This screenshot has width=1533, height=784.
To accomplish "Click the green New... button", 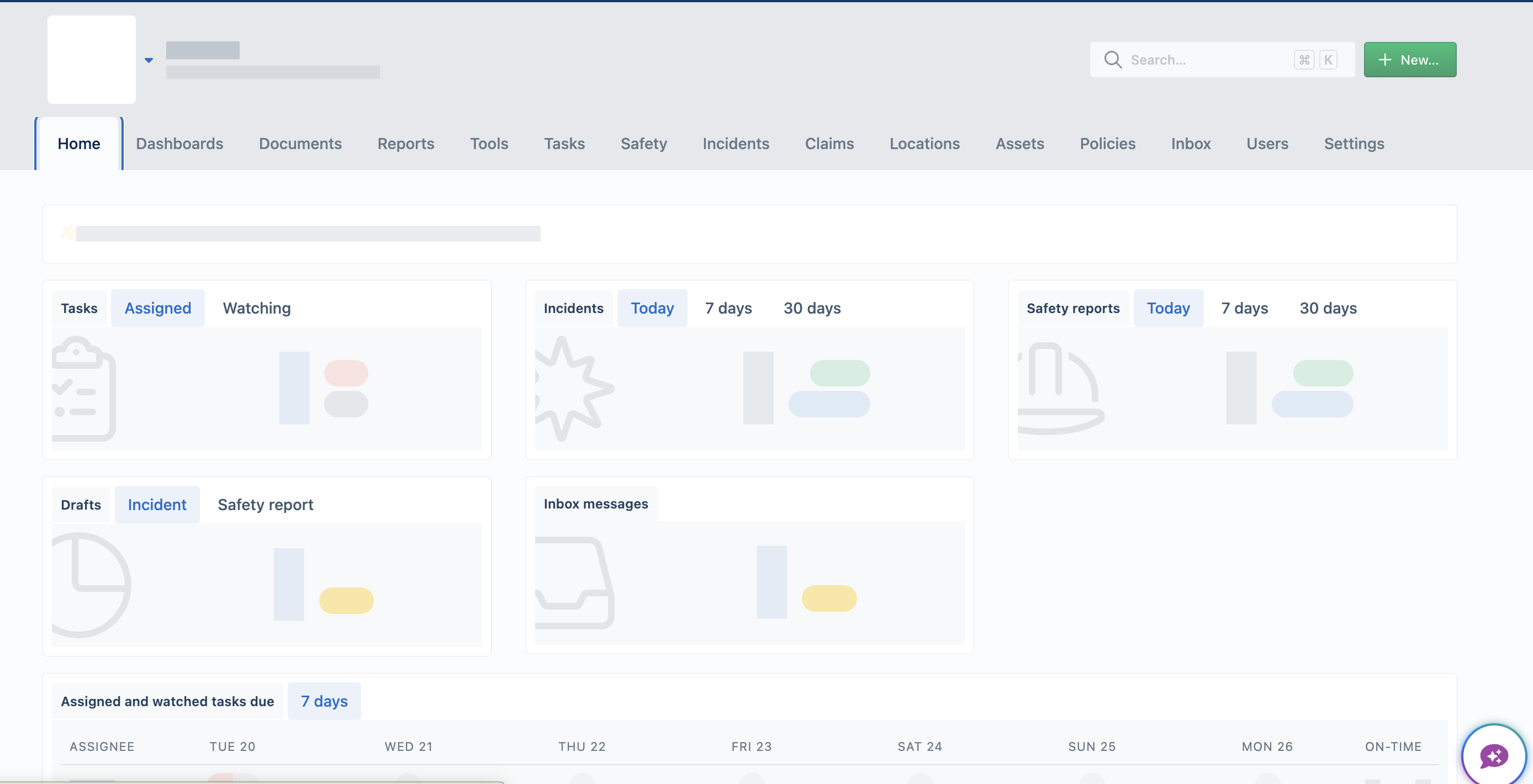I will click(x=1410, y=60).
